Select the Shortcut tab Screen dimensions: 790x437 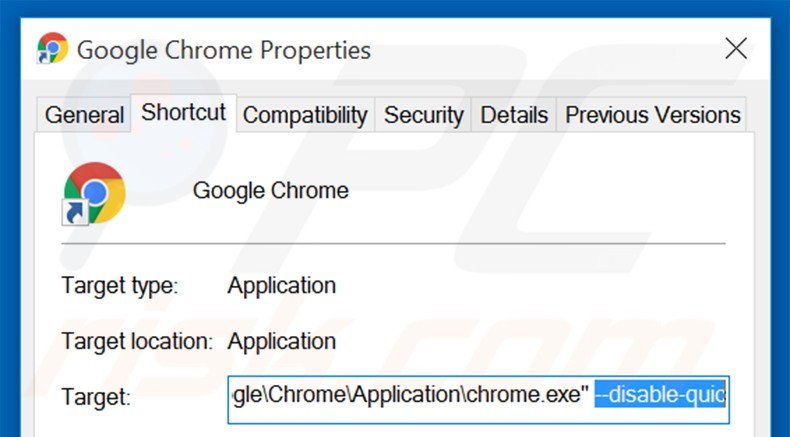tap(184, 113)
